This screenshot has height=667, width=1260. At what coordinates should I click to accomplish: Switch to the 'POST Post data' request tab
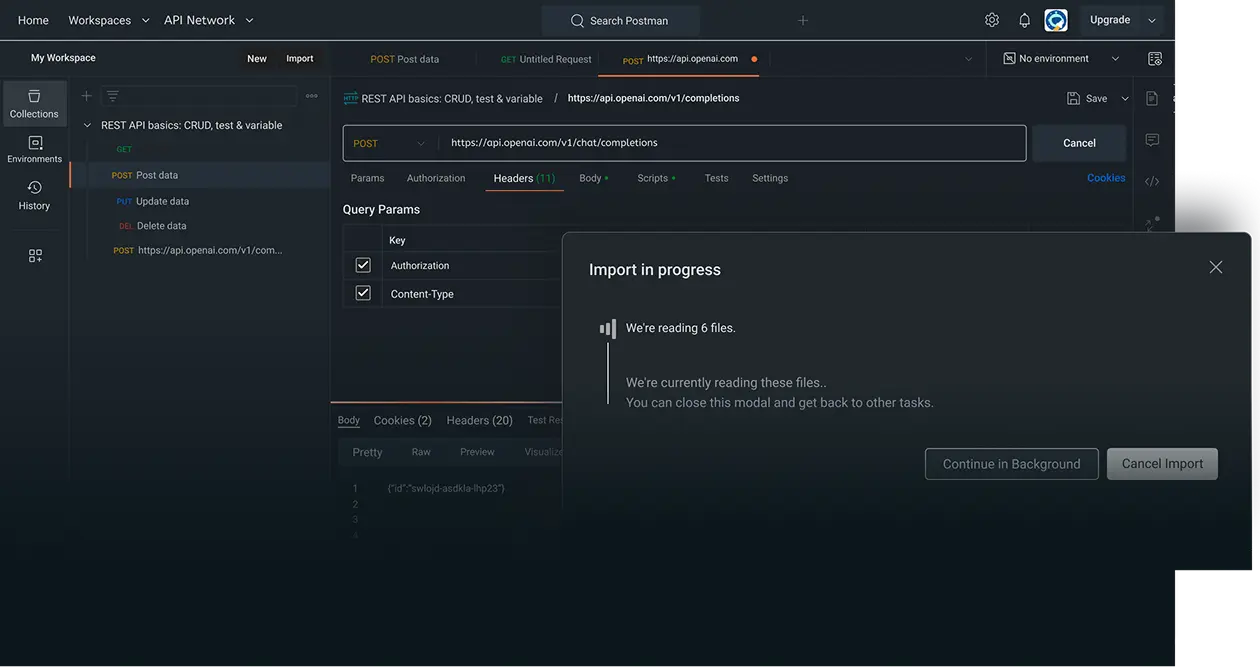click(405, 59)
